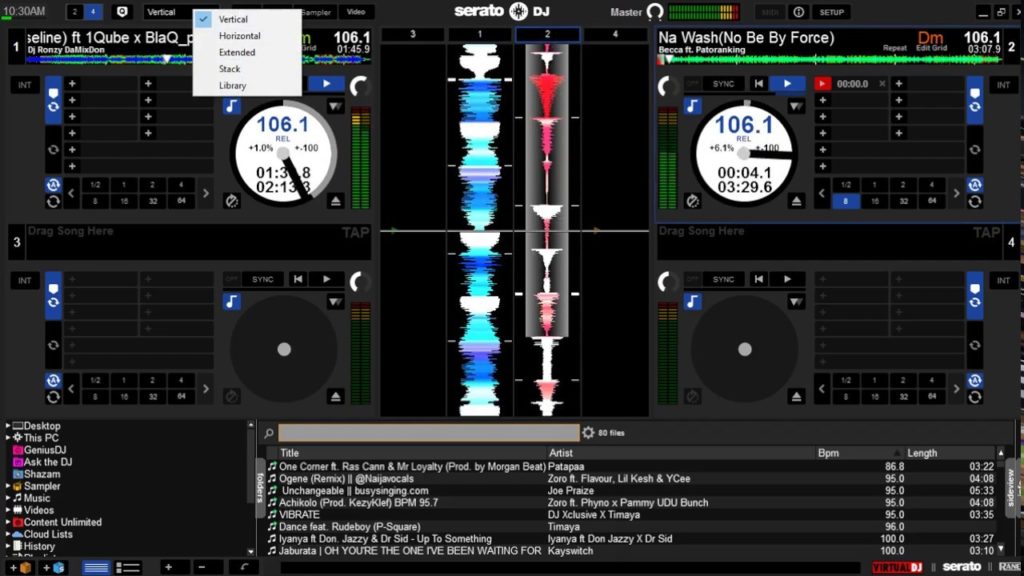This screenshot has width=1024, height=576.
Task: Click Edit Grid on deck 2
Action: (931, 48)
